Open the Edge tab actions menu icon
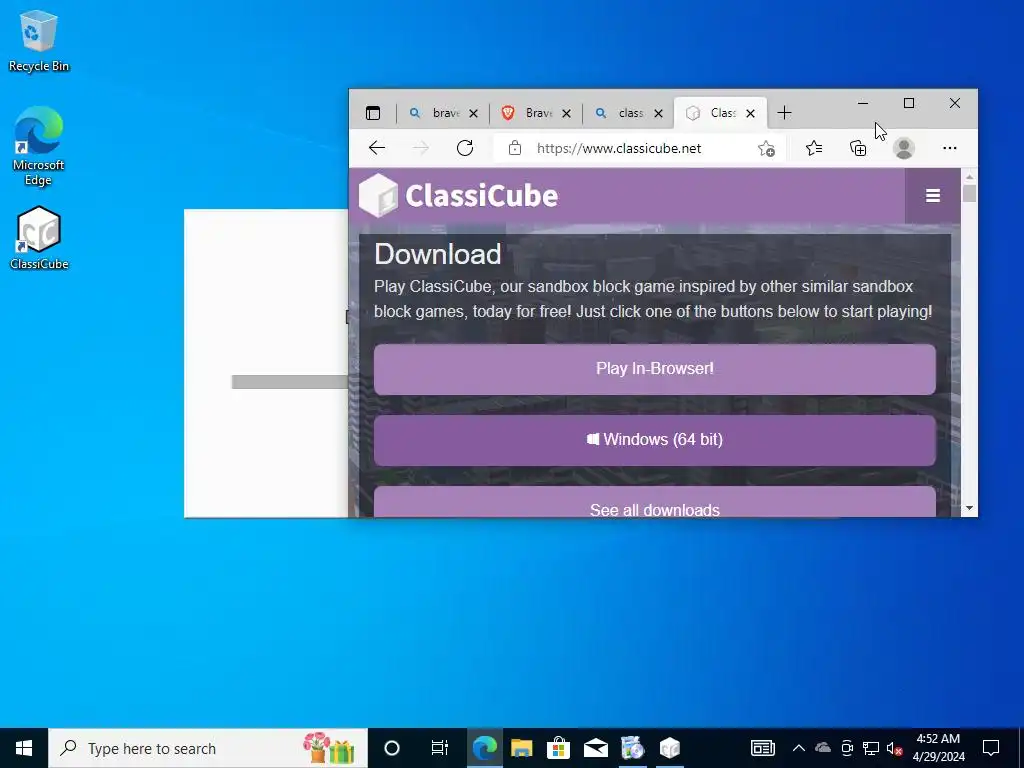The height and width of the screenshot is (768, 1024). (373, 113)
